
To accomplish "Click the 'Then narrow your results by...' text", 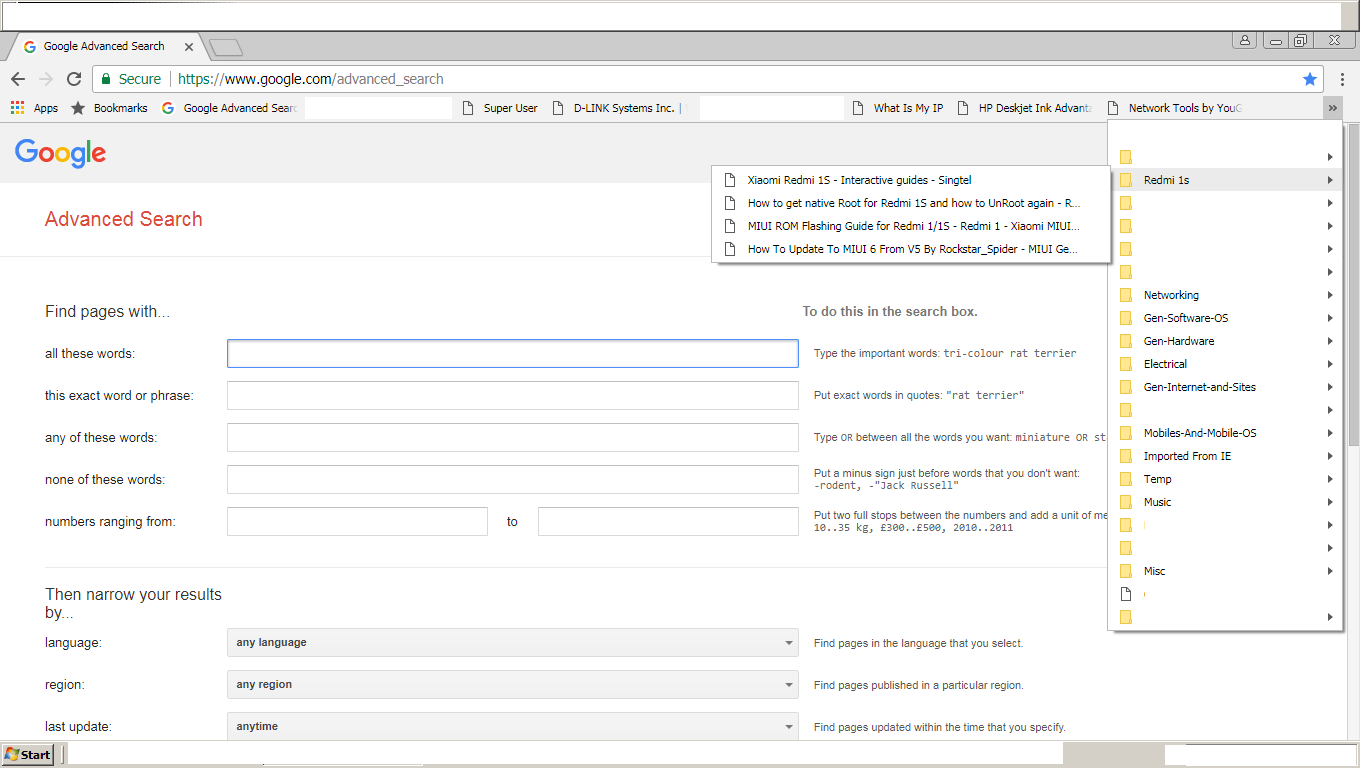I will 134,603.
